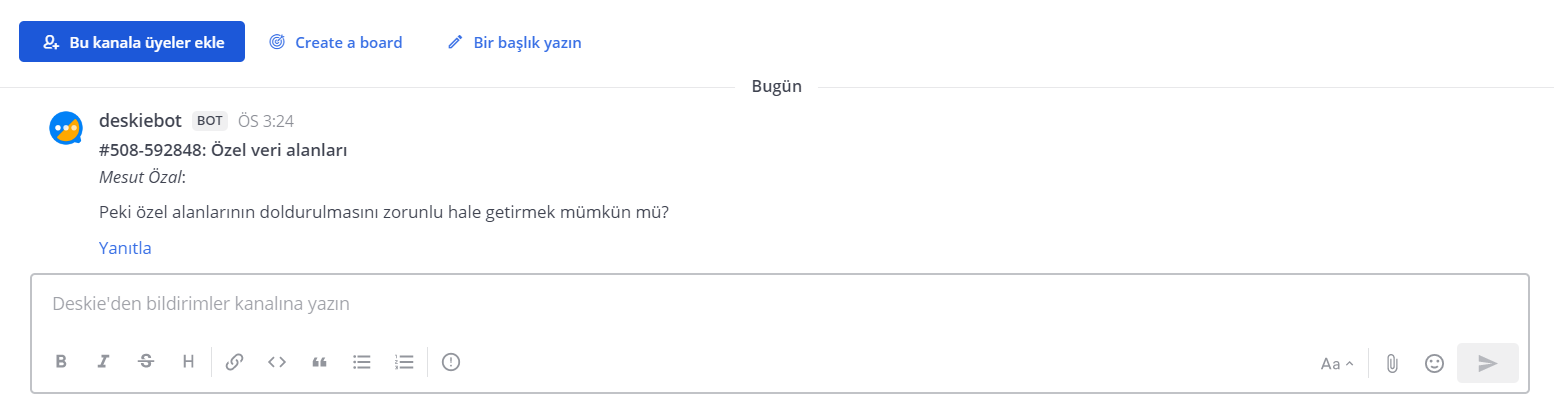Click Bir başlık yazın to edit header

(x=515, y=43)
